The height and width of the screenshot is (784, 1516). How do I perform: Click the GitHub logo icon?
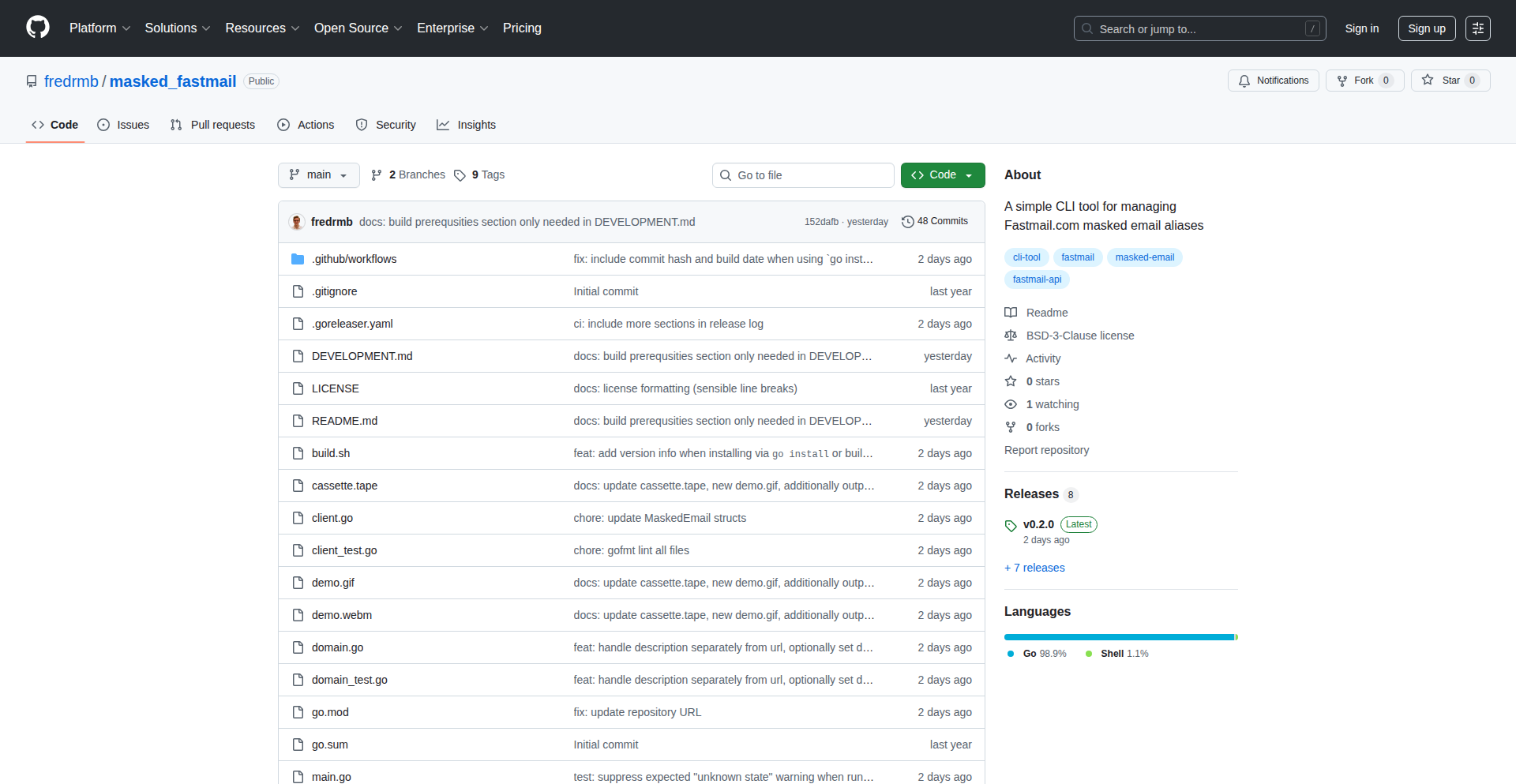coord(37,28)
